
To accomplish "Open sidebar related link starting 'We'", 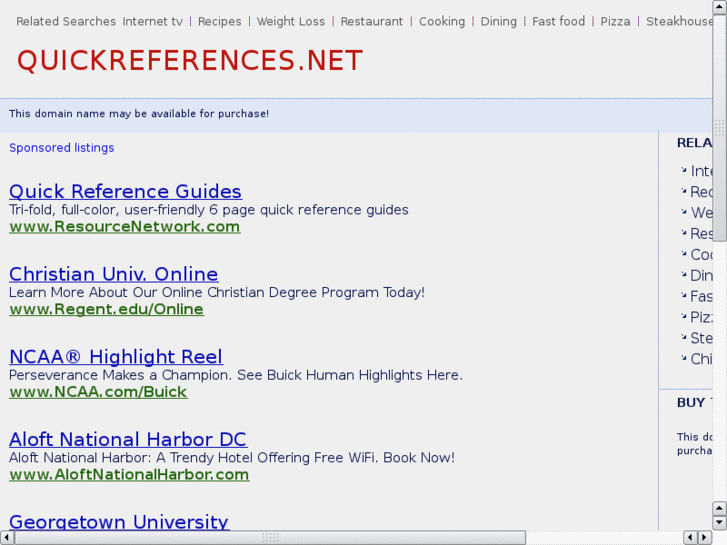I will click(701, 212).
